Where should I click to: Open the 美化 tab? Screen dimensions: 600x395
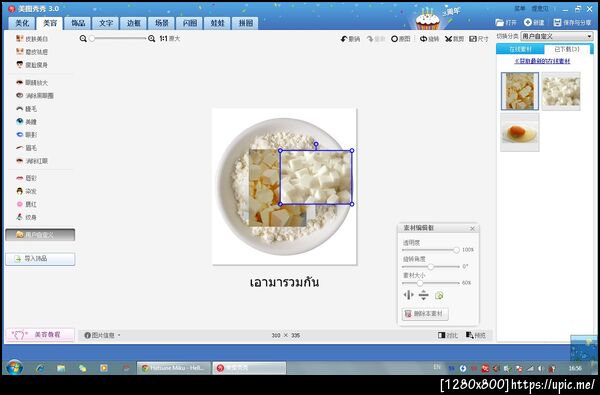tap(22, 23)
